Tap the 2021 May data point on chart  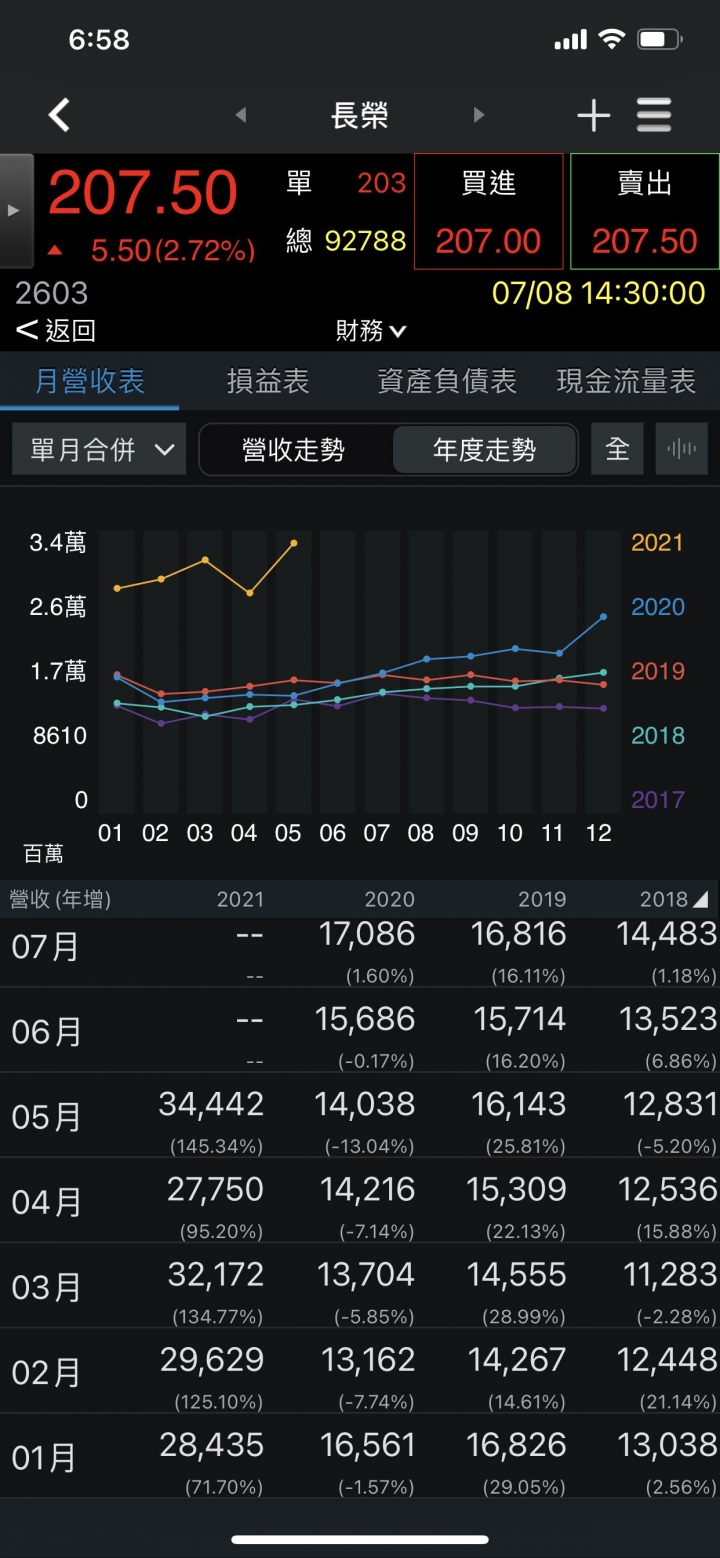pyautogui.click(x=294, y=543)
